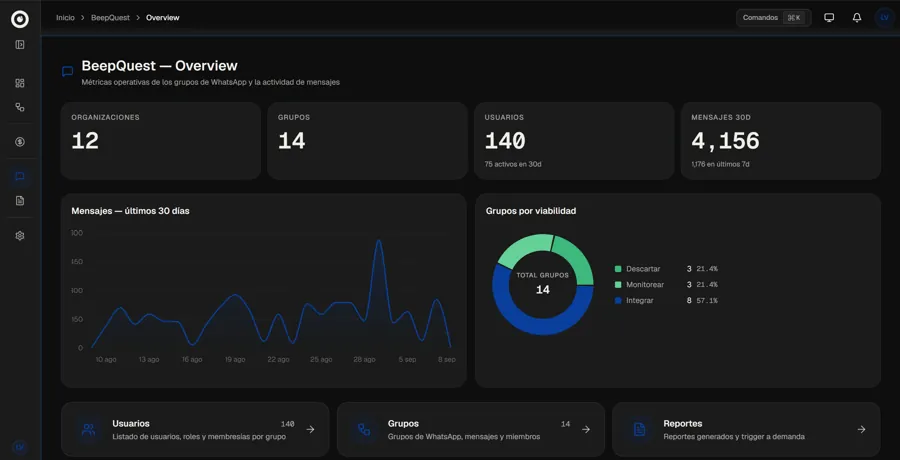Open the Reportes card title

[682, 423]
